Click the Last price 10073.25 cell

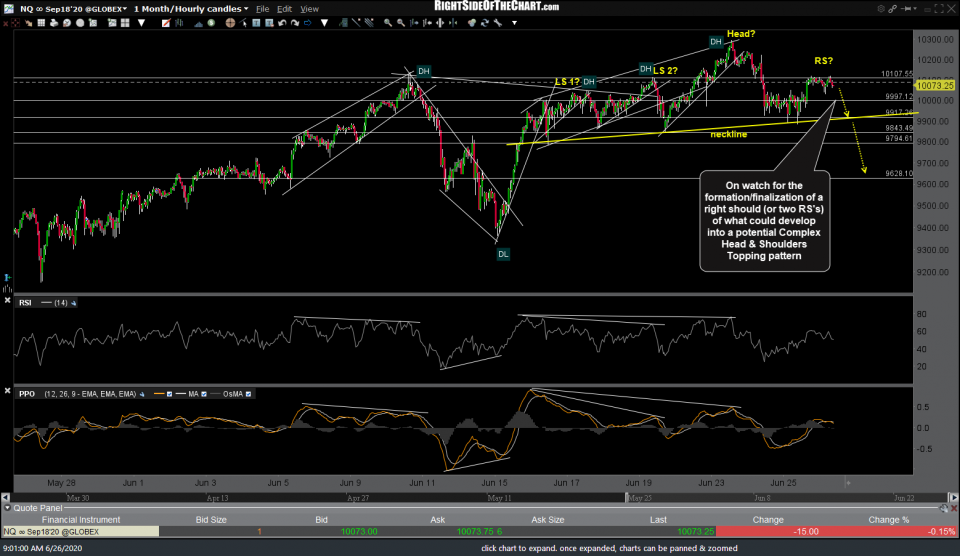click(x=695, y=532)
